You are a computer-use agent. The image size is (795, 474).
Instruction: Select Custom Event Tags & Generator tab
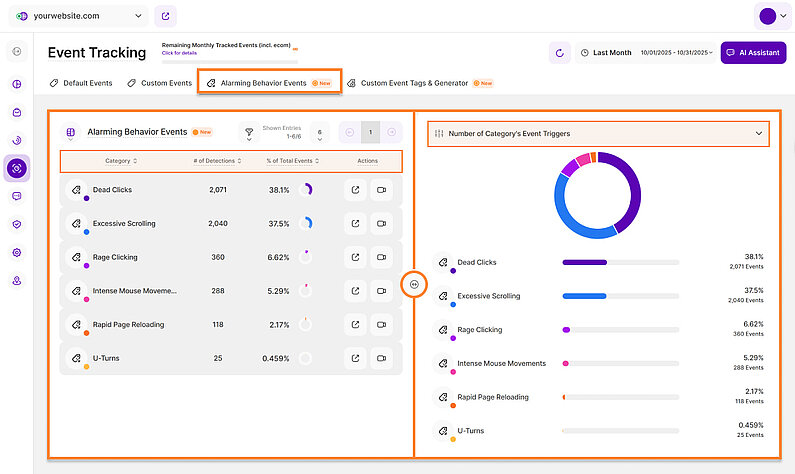coord(413,83)
